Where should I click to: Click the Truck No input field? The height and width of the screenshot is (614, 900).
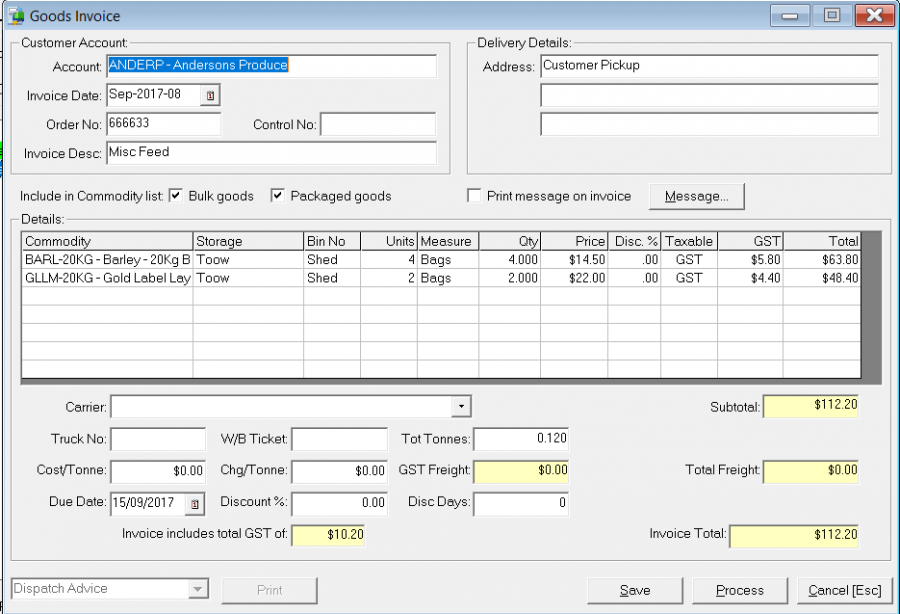[x=158, y=440]
